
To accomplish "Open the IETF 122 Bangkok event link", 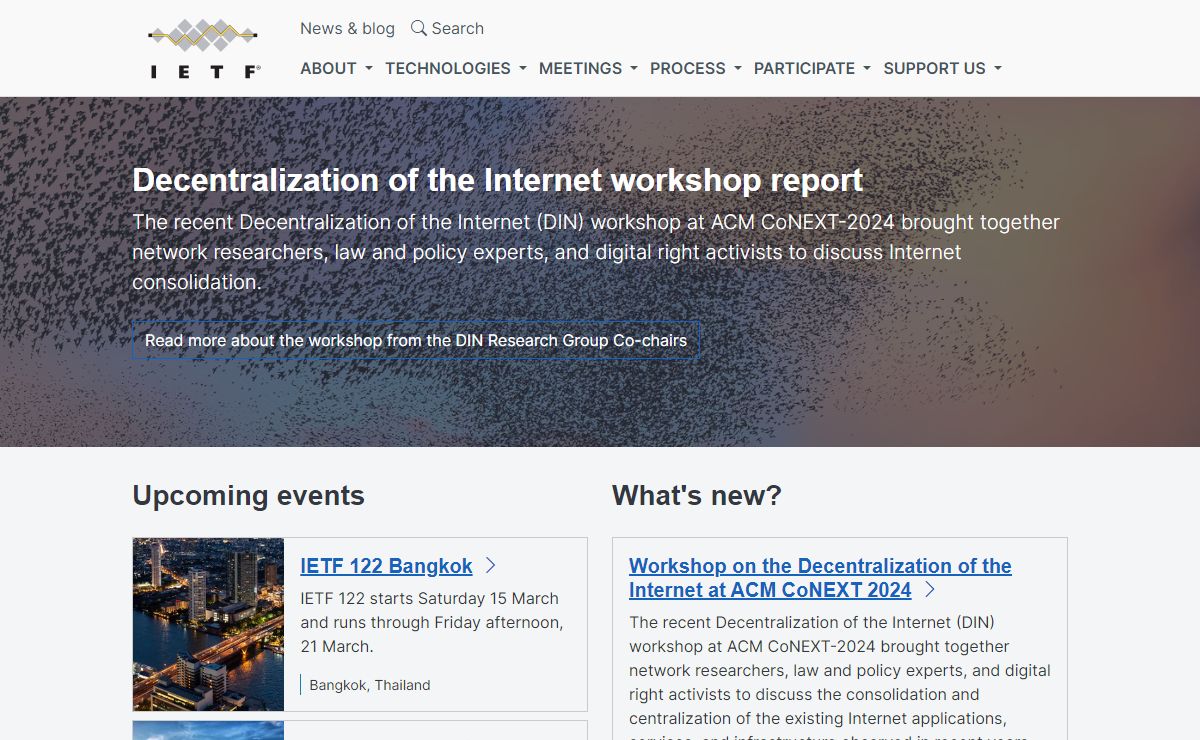I will 386,566.
